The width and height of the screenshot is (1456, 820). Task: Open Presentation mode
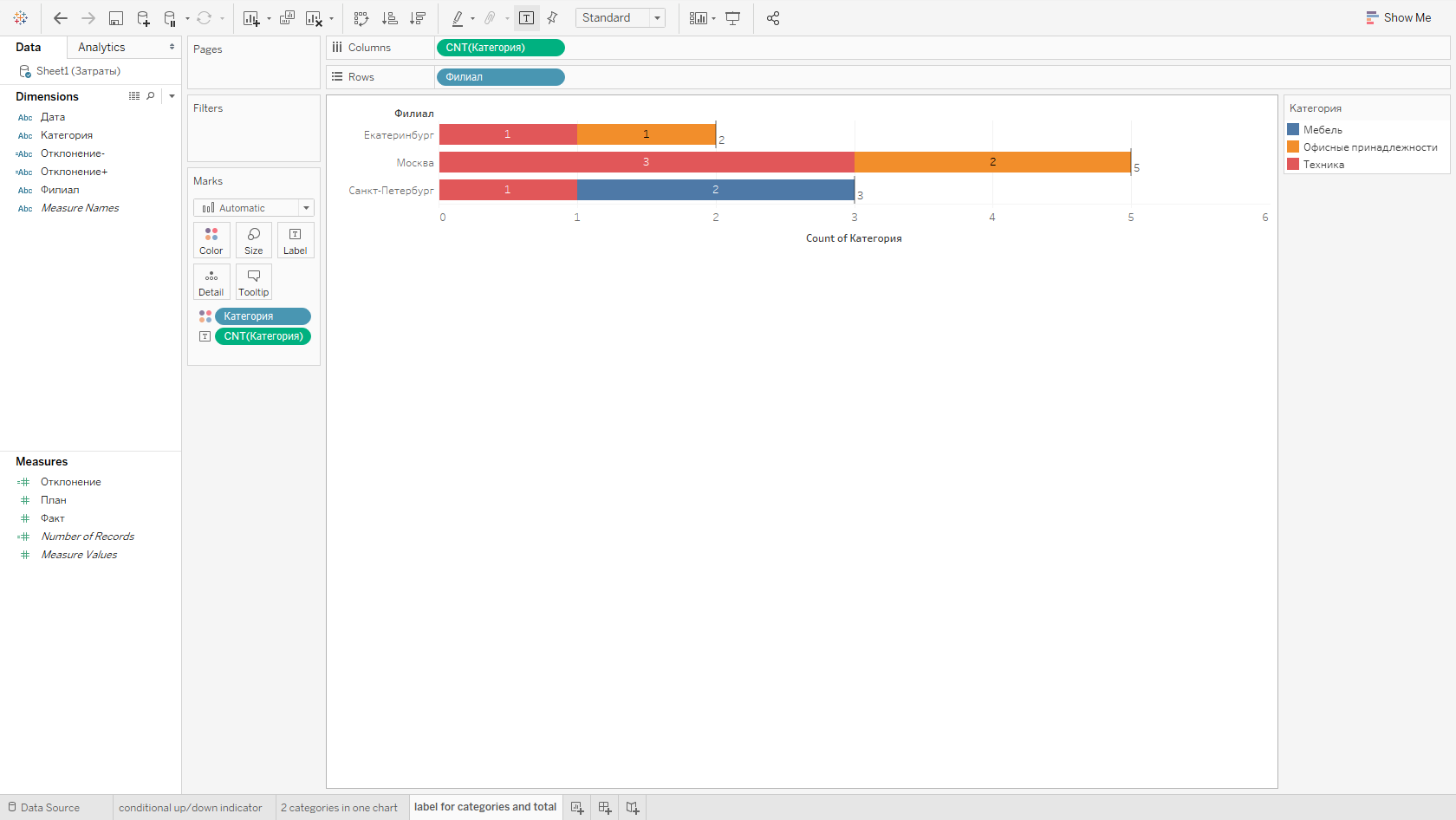pos(732,18)
